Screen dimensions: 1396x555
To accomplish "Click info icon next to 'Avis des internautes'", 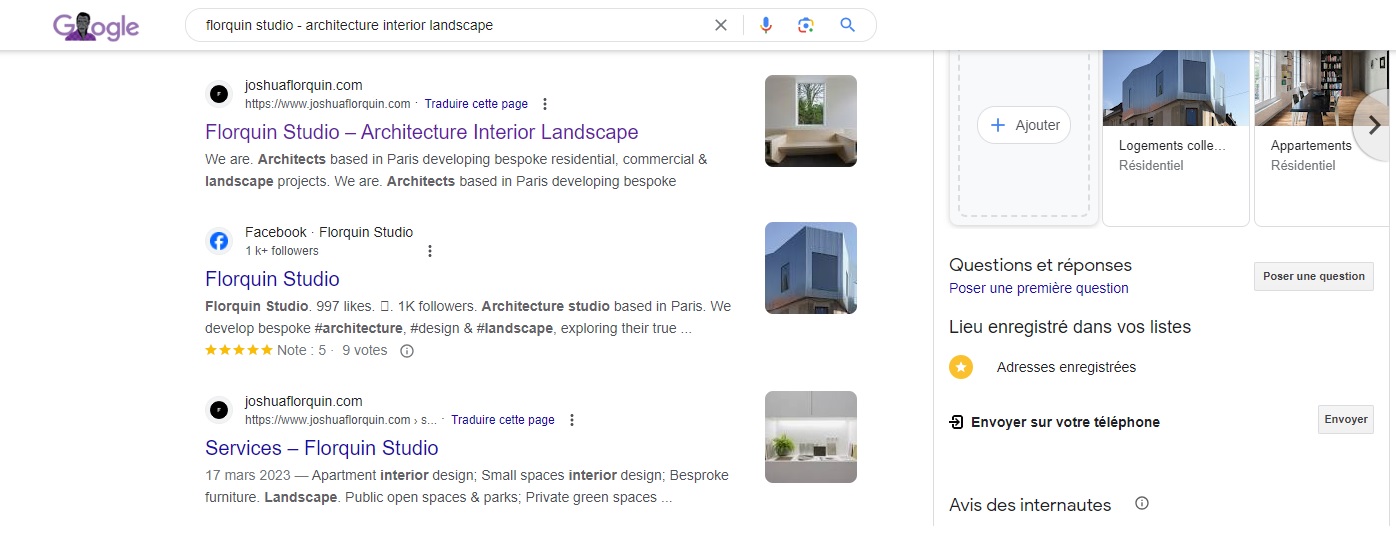I will click(x=1142, y=504).
